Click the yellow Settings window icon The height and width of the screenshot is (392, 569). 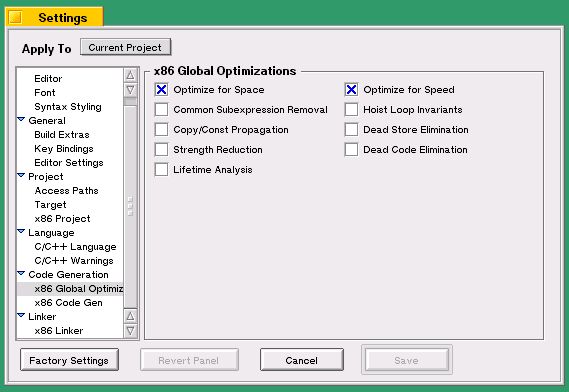(x=15, y=17)
